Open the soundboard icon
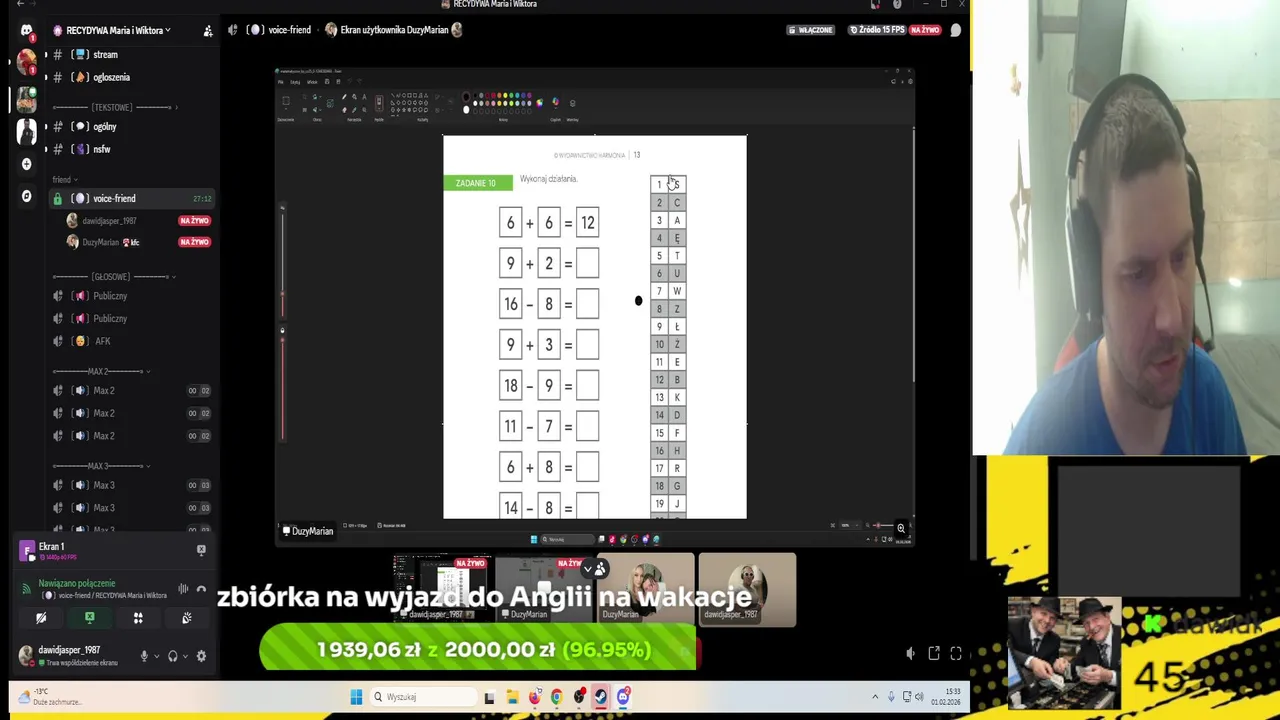The width and height of the screenshot is (1280, 720). 186,618
